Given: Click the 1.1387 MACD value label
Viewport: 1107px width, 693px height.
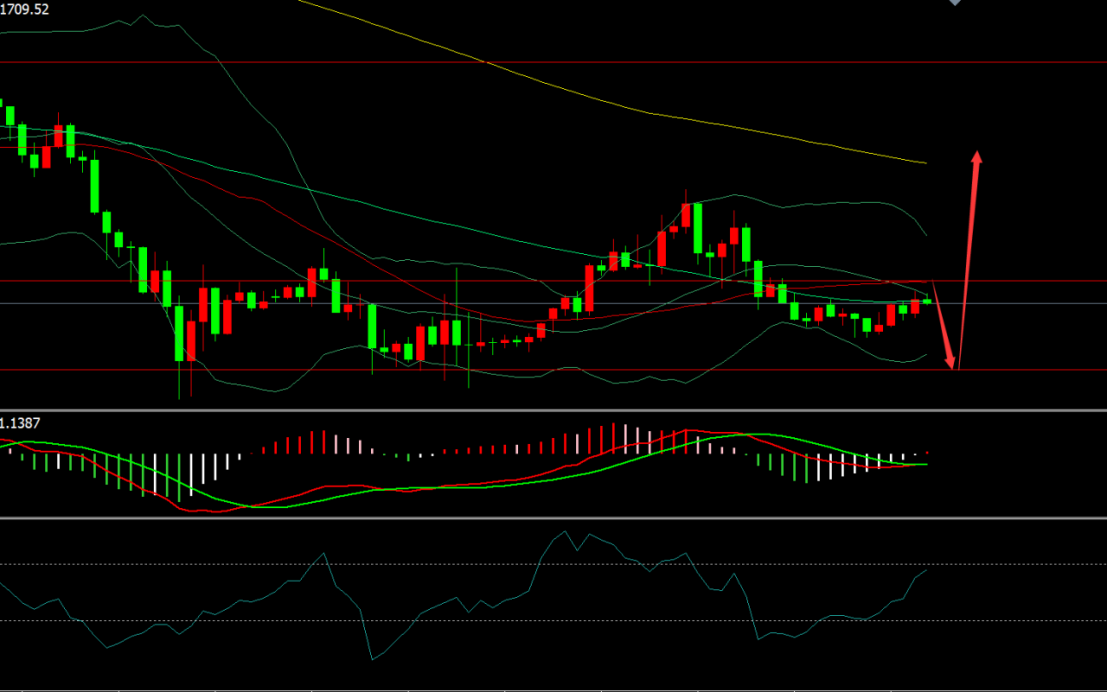Looking at the screenshot, I should 20,423.
